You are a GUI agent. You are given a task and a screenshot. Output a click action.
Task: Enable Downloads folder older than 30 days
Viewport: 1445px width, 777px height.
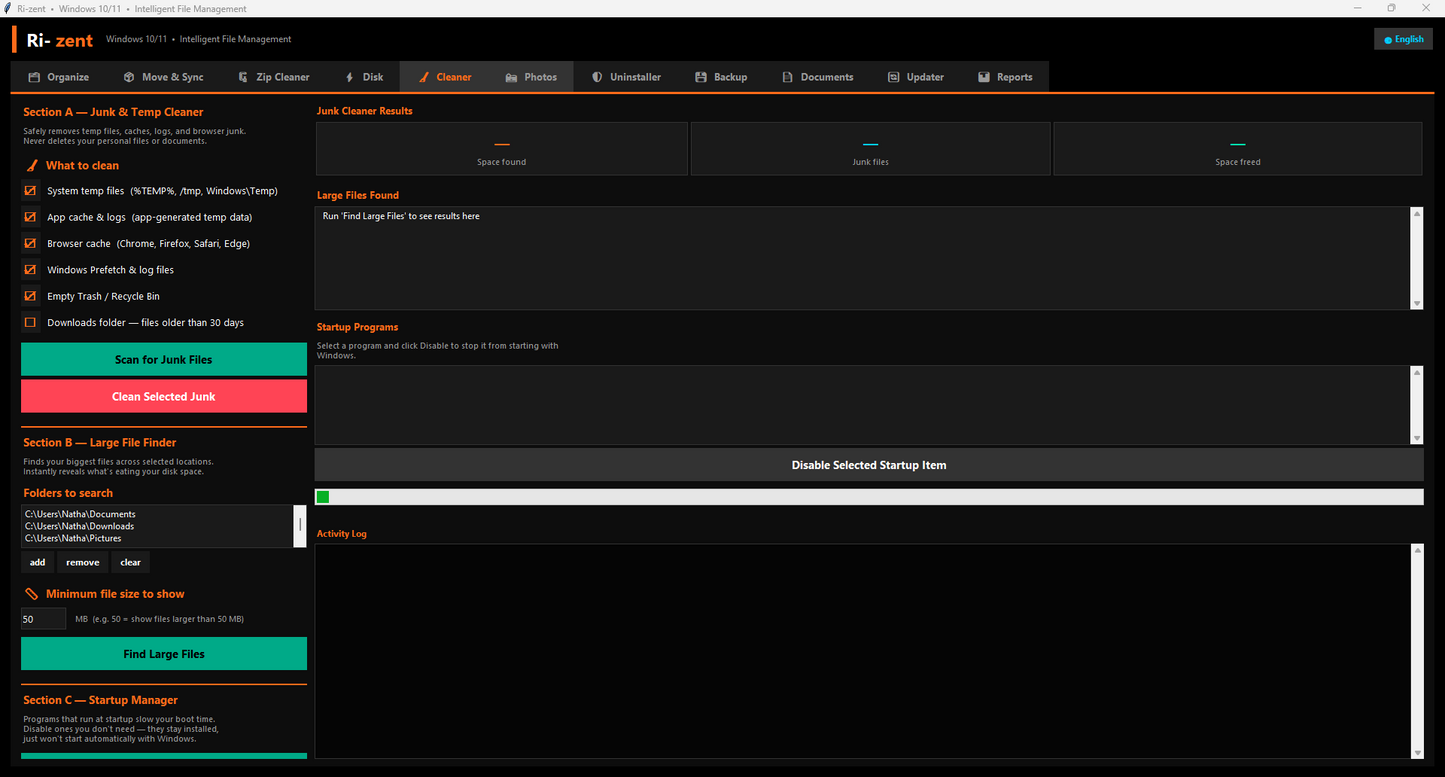click(x=30, y=322)
